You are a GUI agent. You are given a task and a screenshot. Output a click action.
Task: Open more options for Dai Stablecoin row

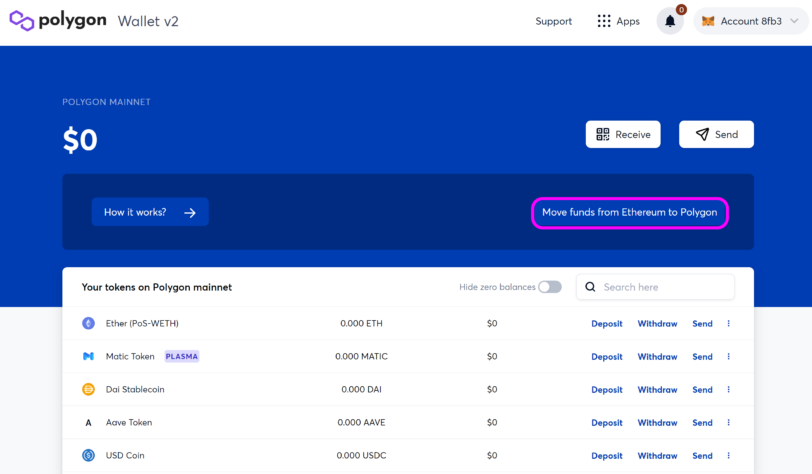(729, 390)
